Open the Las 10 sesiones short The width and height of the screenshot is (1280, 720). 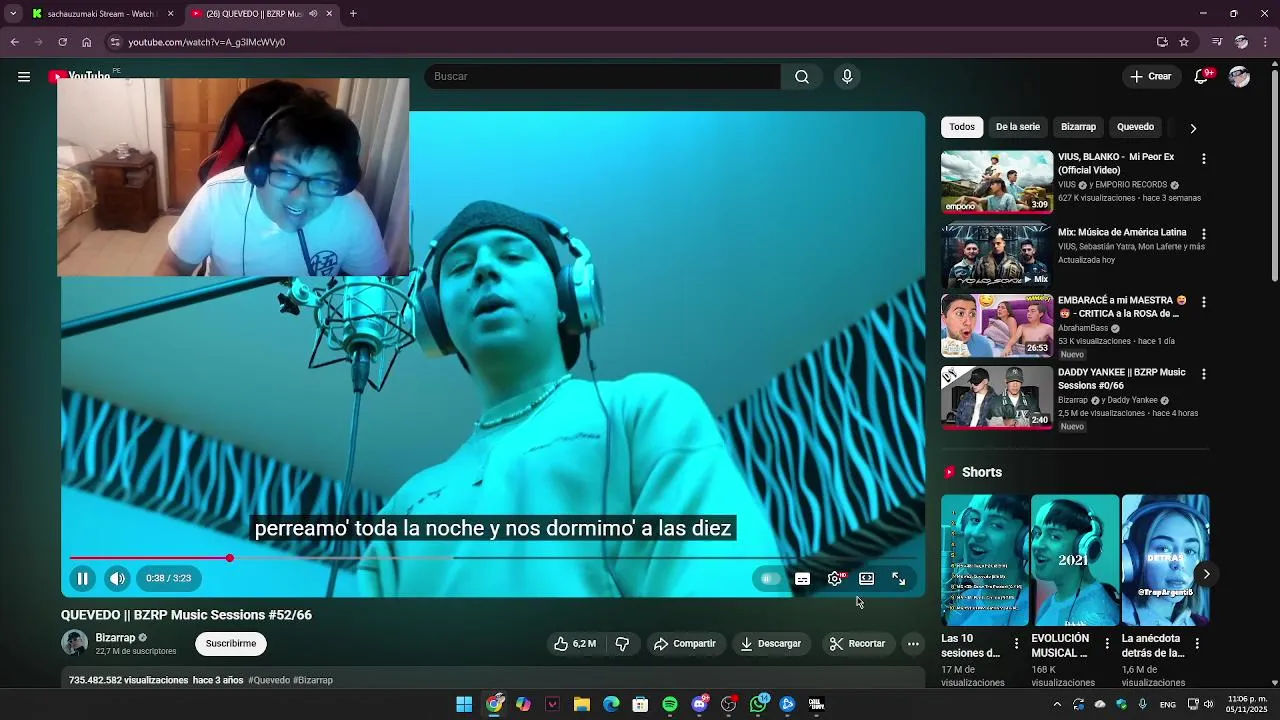(x=984, y=560)
